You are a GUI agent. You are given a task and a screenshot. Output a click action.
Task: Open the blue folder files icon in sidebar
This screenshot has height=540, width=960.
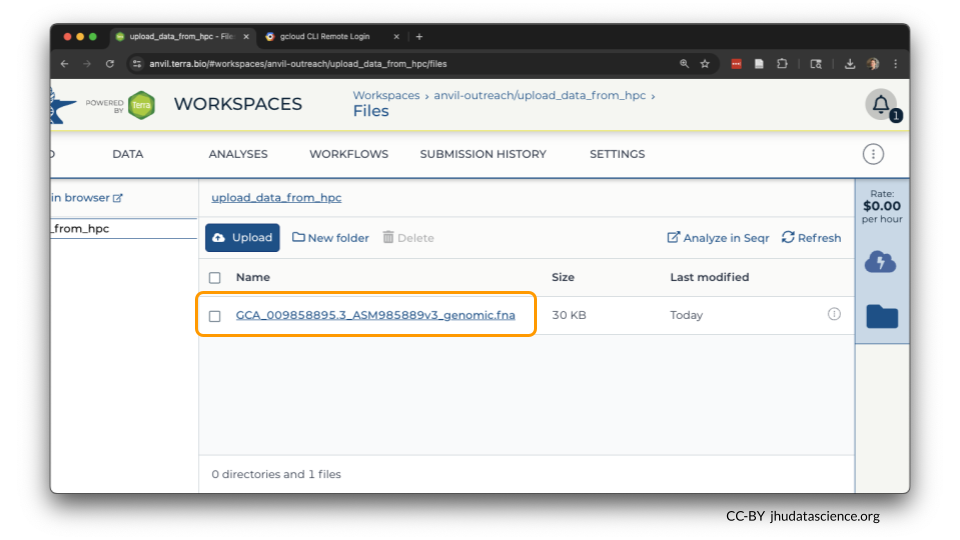click(x=882, y=316)
